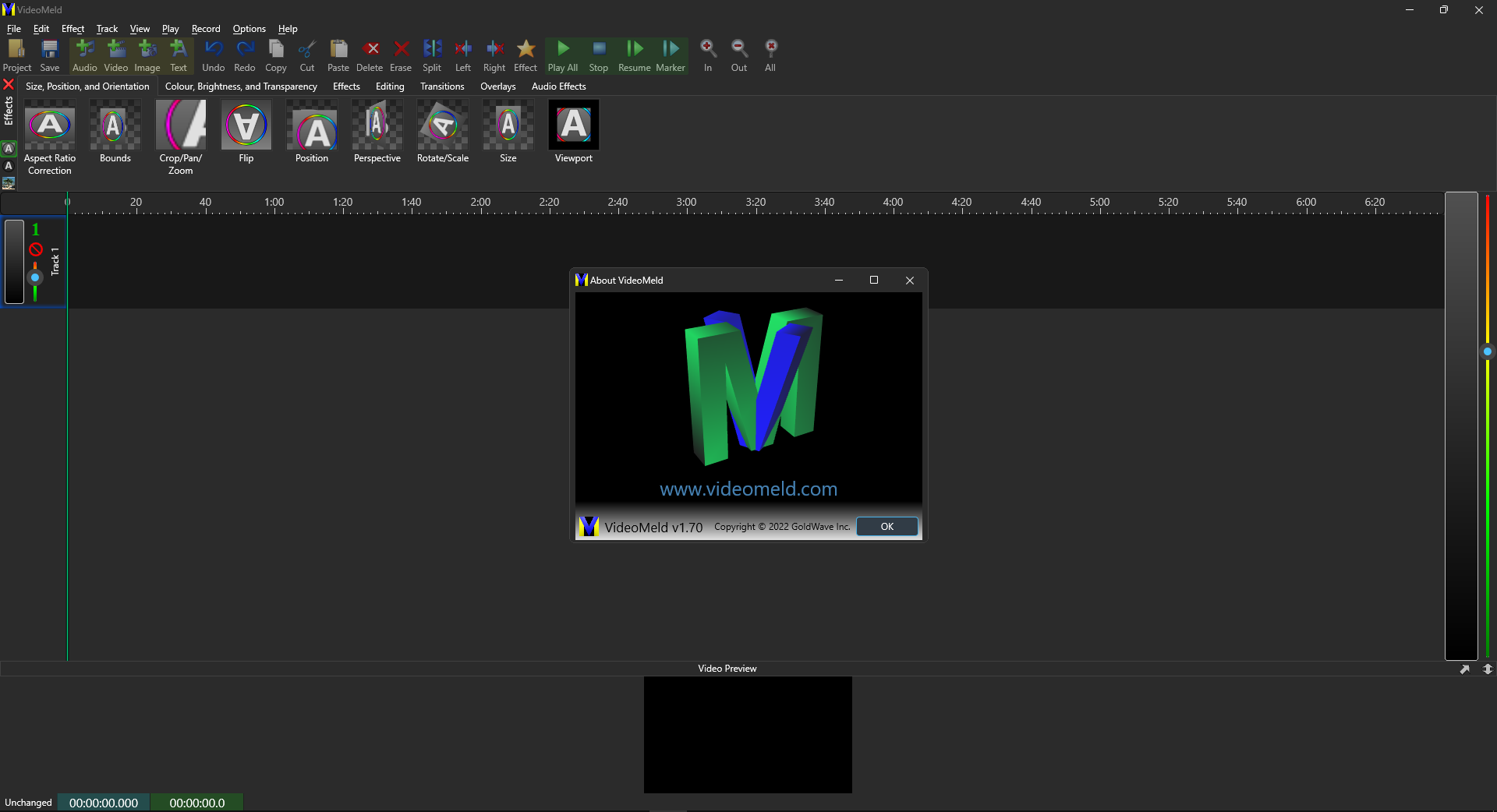This screenshot has height=812, width=1497.
Task: Choose the Size effect
Action: [x=508, y=132]
